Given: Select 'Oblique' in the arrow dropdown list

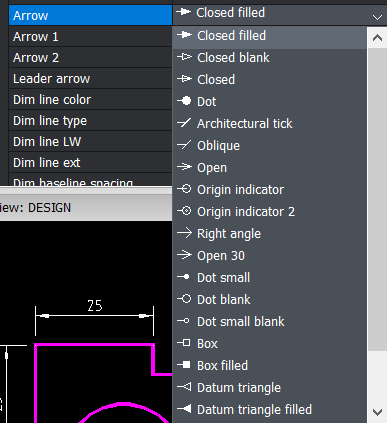Looking at the screenshot, I should point(269,145).
